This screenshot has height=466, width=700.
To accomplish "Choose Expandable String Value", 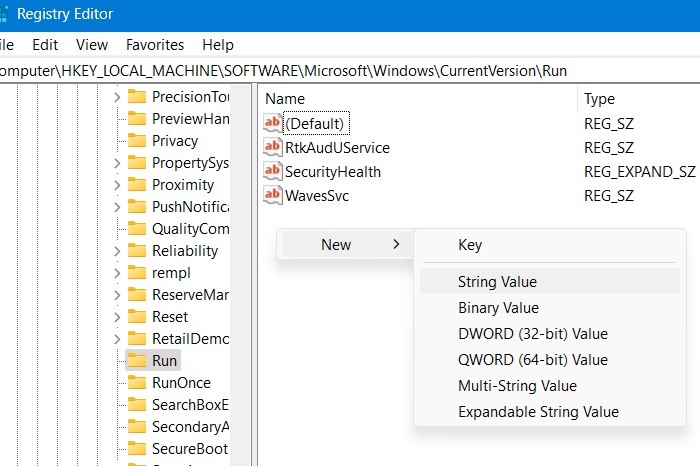I will click(550, 411).
